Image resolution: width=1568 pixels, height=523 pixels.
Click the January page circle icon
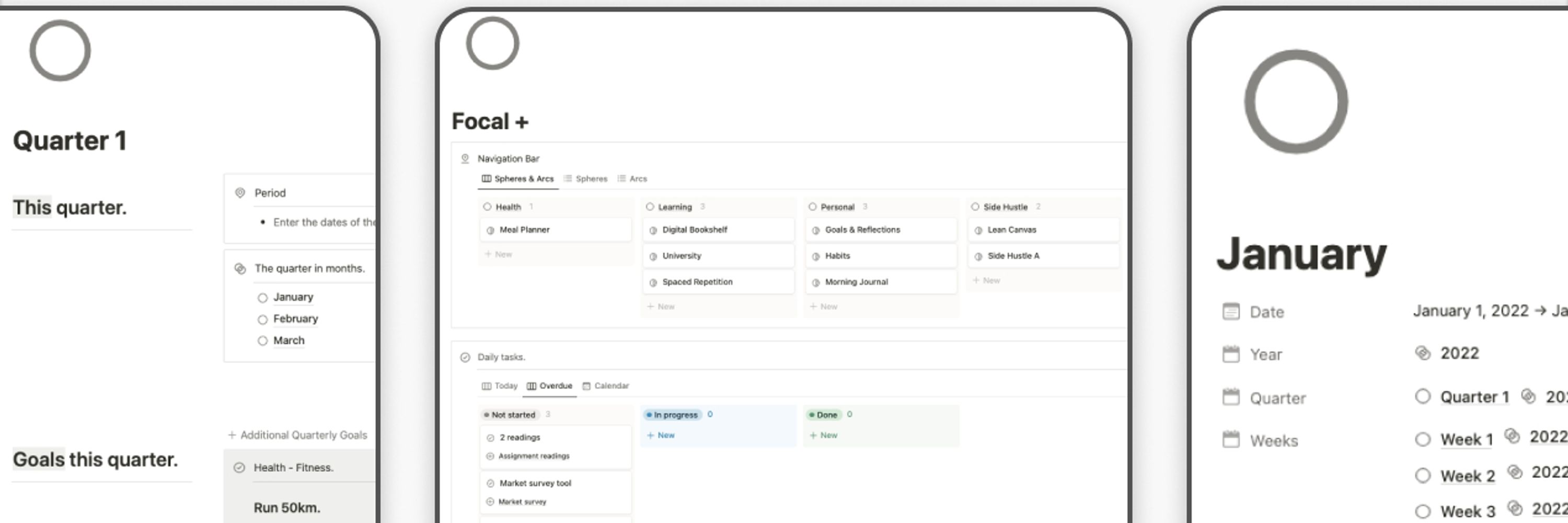[x=1296, y=101]
